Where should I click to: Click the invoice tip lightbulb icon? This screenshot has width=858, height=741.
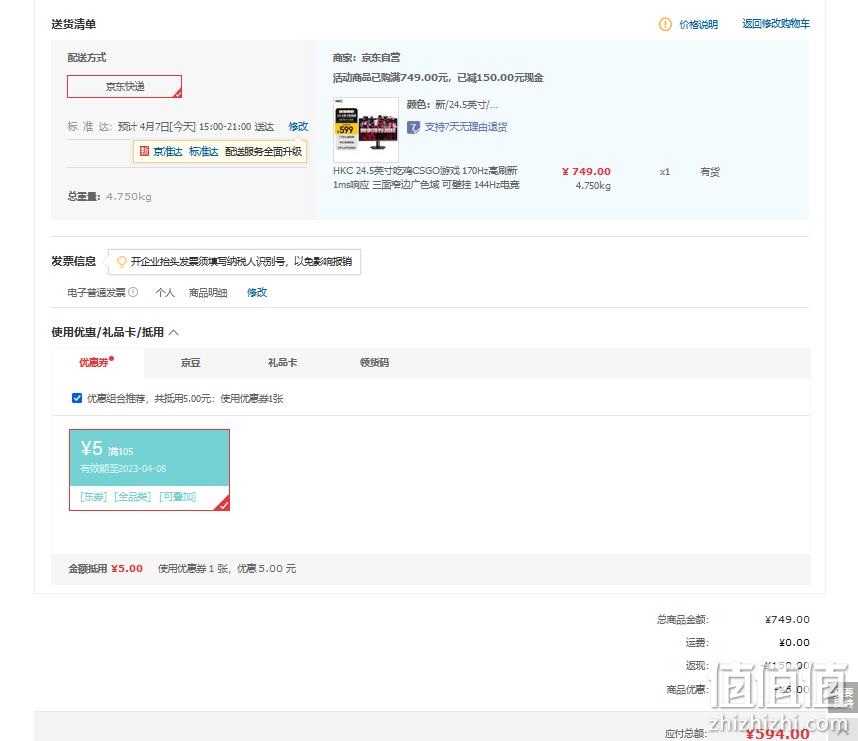point(121,262)
